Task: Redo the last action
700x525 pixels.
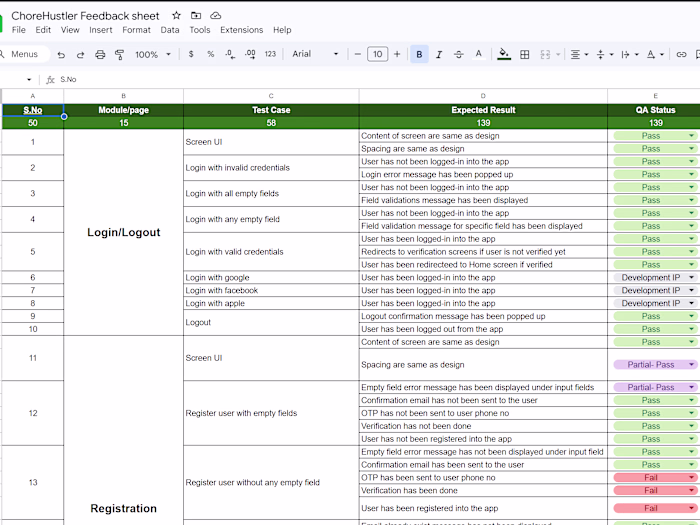Action: (x=80, y=54)
